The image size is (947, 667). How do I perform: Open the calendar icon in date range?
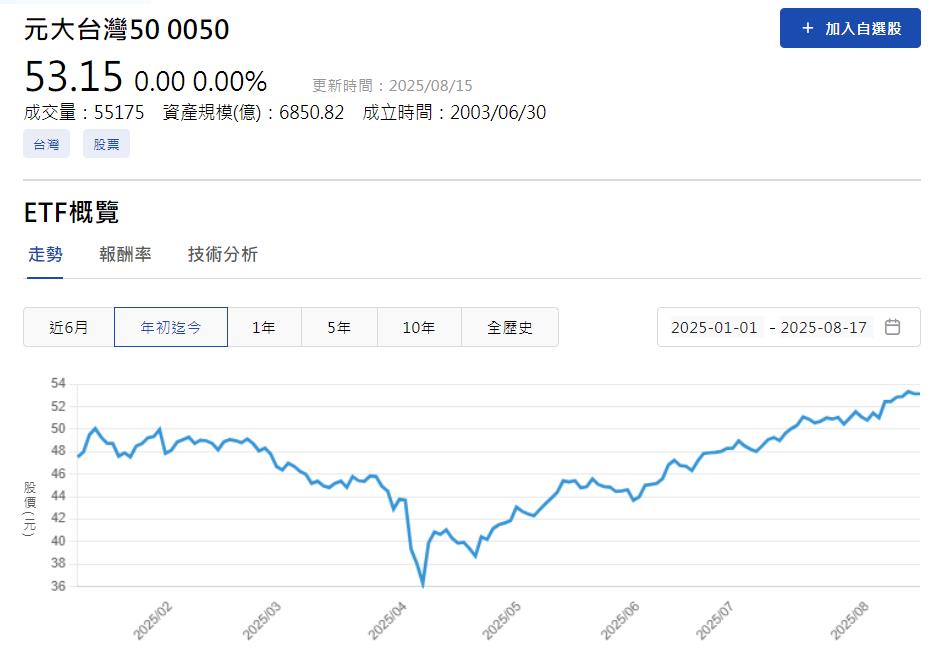coord(892,327)
